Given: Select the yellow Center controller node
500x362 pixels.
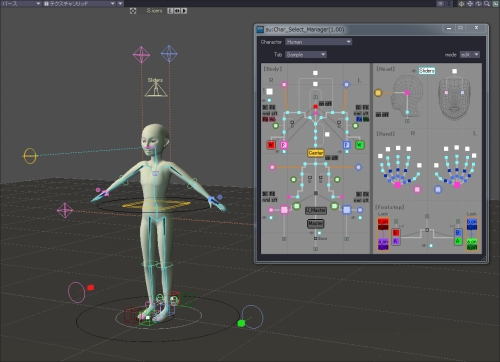Looking at the screenshot, I should [316, 153].
